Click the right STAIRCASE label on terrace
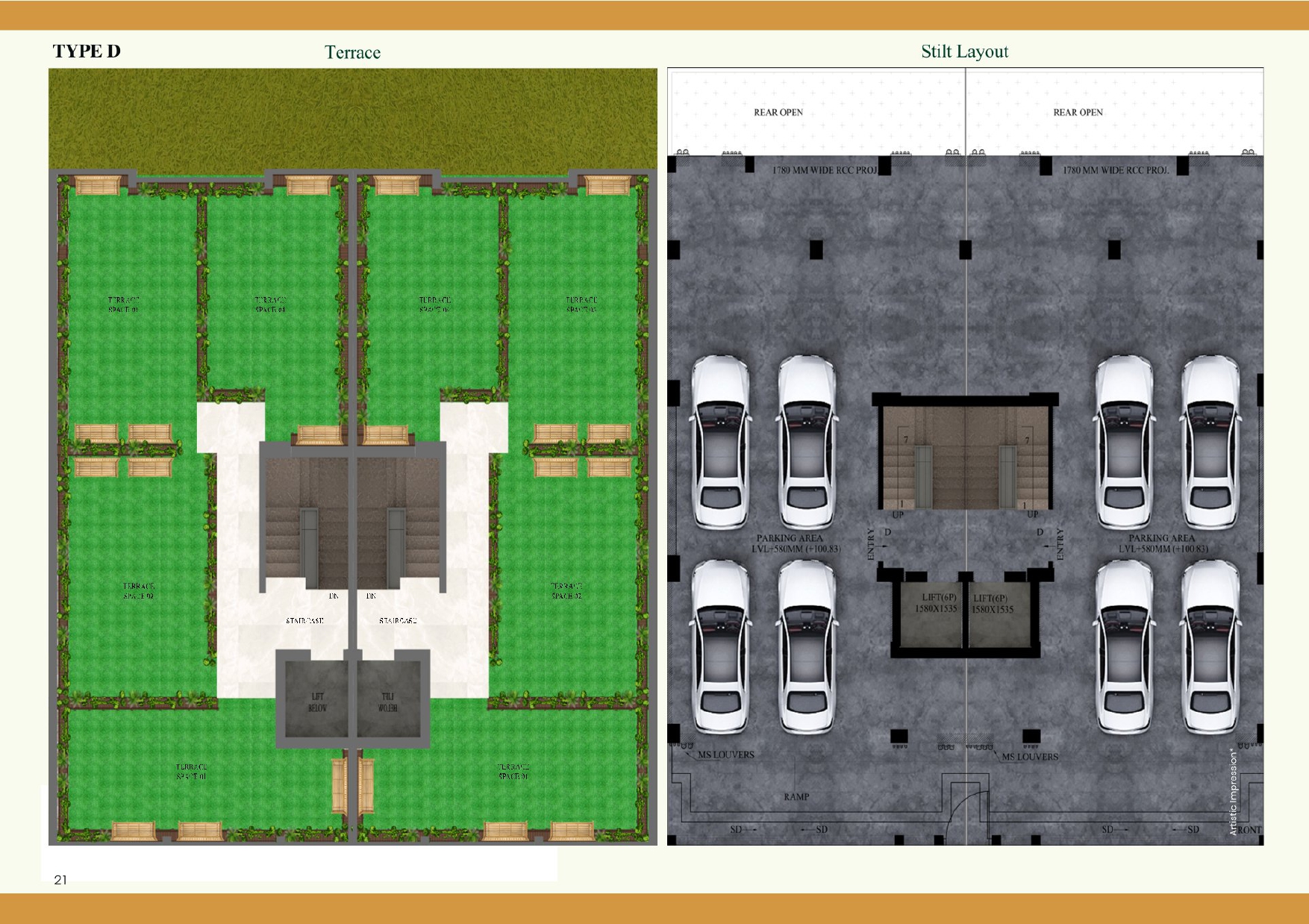1309x924 pixels. [397, 621]
